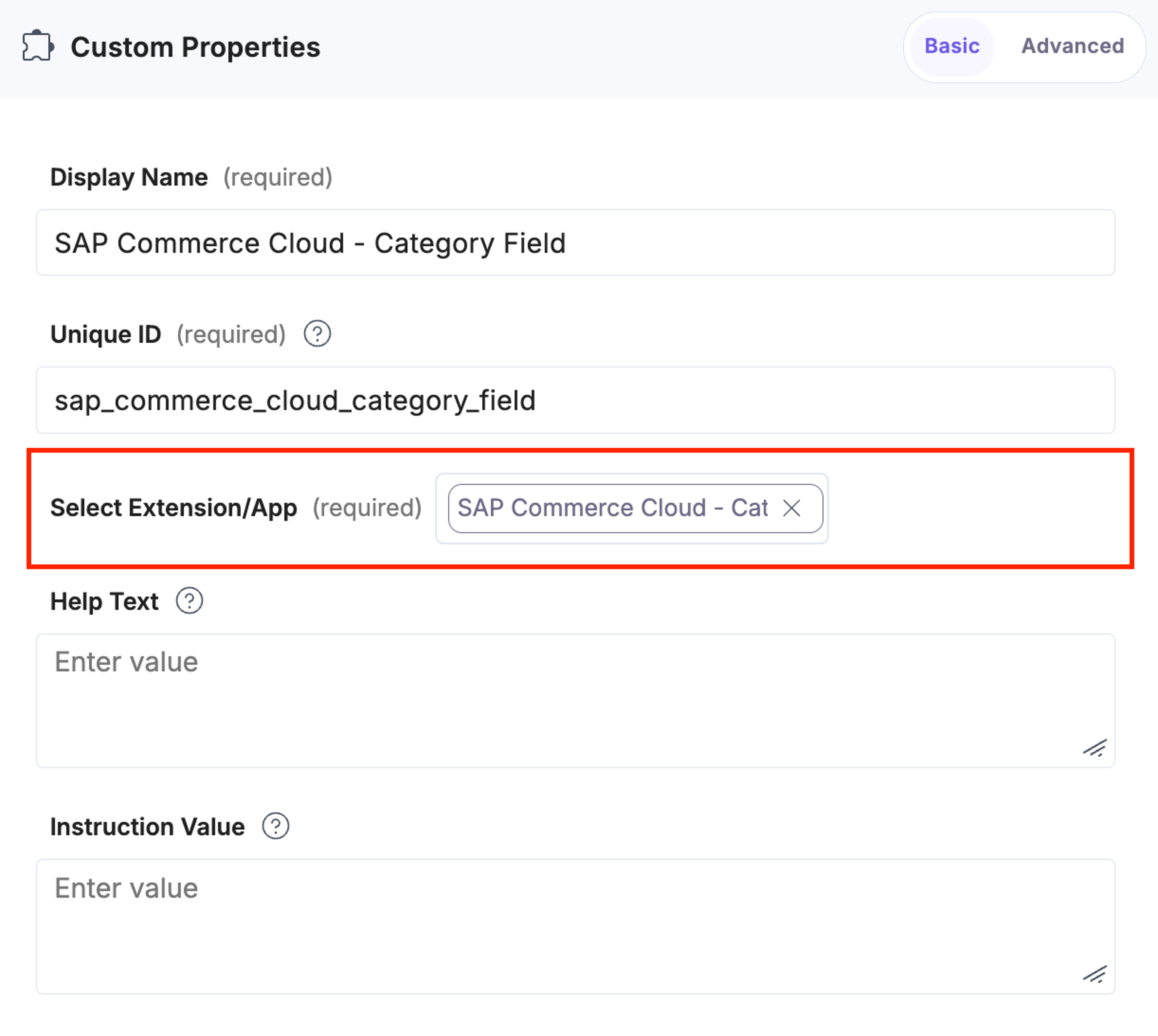Click the Custom Properties puzzle icon

pyautogui.click(x=38, y=46)
